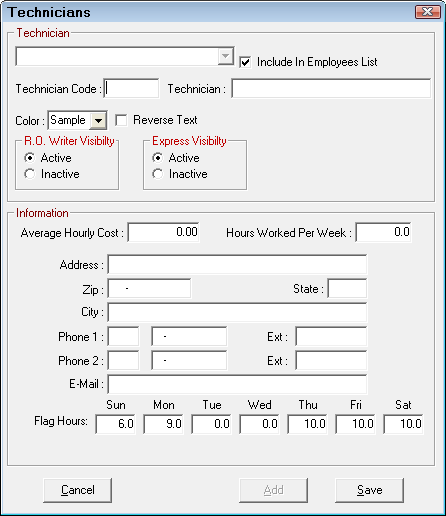Click the Average Hourly Cost field
Viewport: 446px width, 516px height.
pyautogui.click(x=163, y=232)
